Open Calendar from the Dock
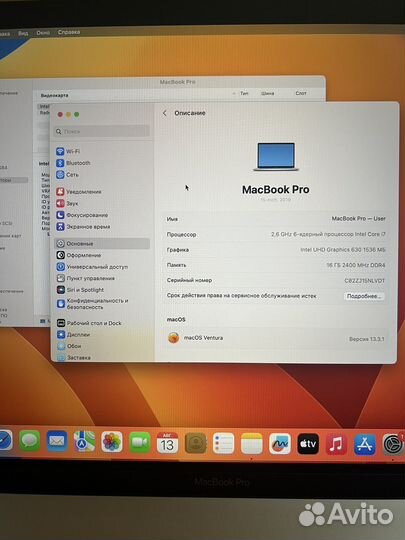405x540 pixels. (x=167, y=443)
